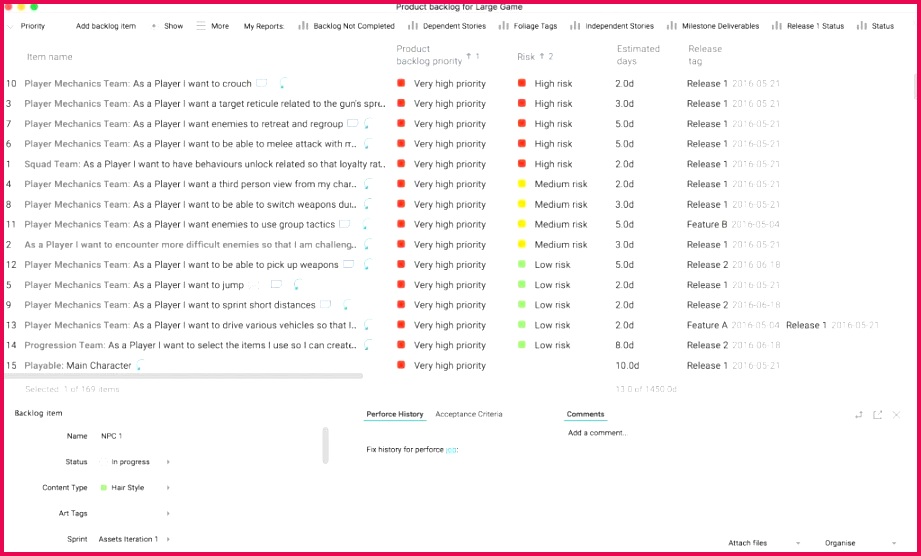The height and width of the screenshot is (556, 921).
Task: Switch to the Acceptance Criteria tab
Action: point(469,414)
